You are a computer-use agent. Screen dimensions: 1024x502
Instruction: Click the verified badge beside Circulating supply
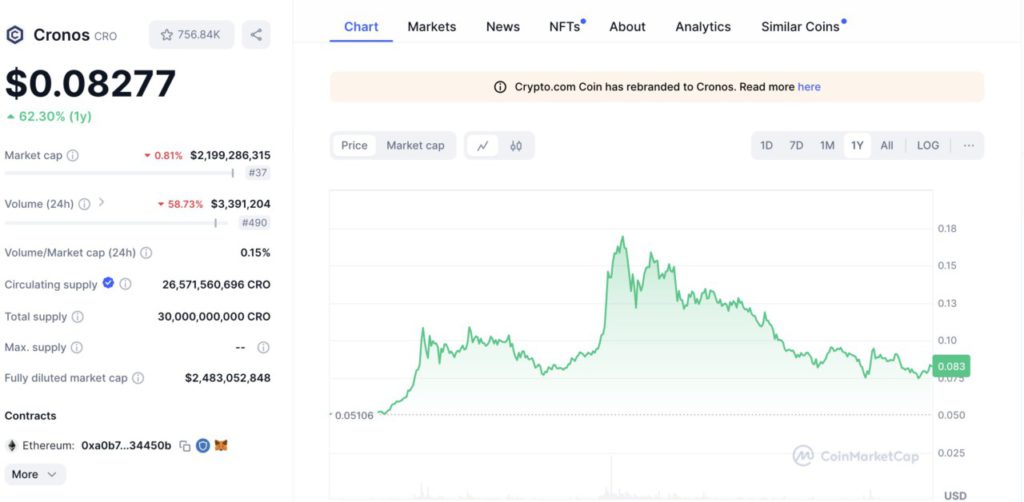point(108,283)
